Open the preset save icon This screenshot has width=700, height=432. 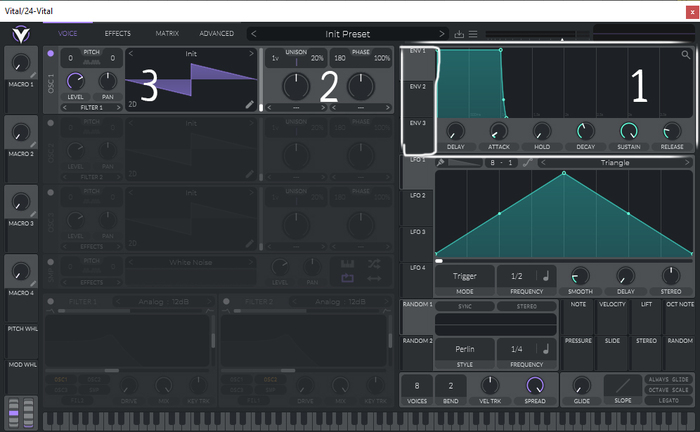(459, 34)
